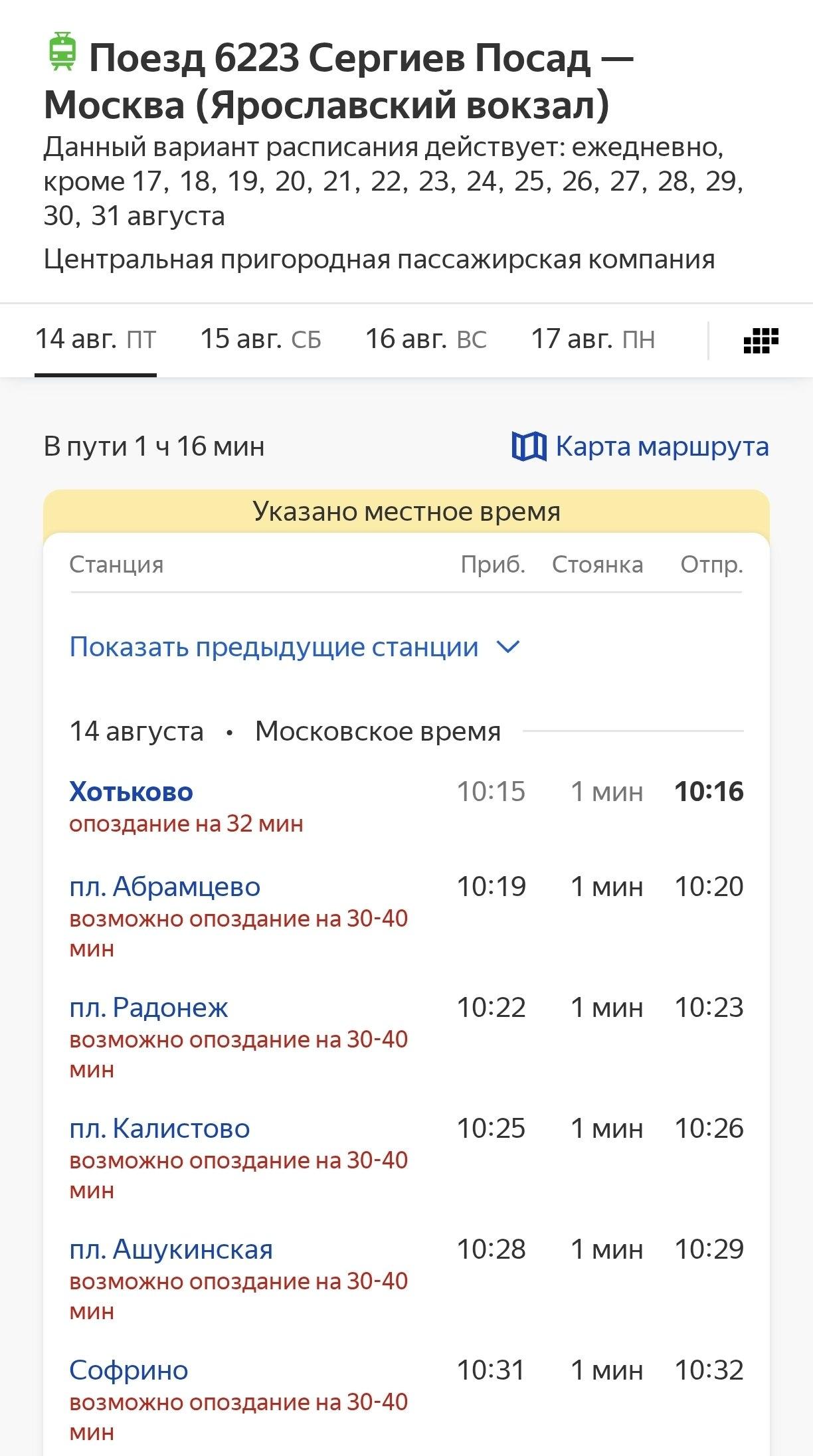Screen dimensions: 813x1456
Task: Open пл. Радонеж station link
Action: 149,1008
